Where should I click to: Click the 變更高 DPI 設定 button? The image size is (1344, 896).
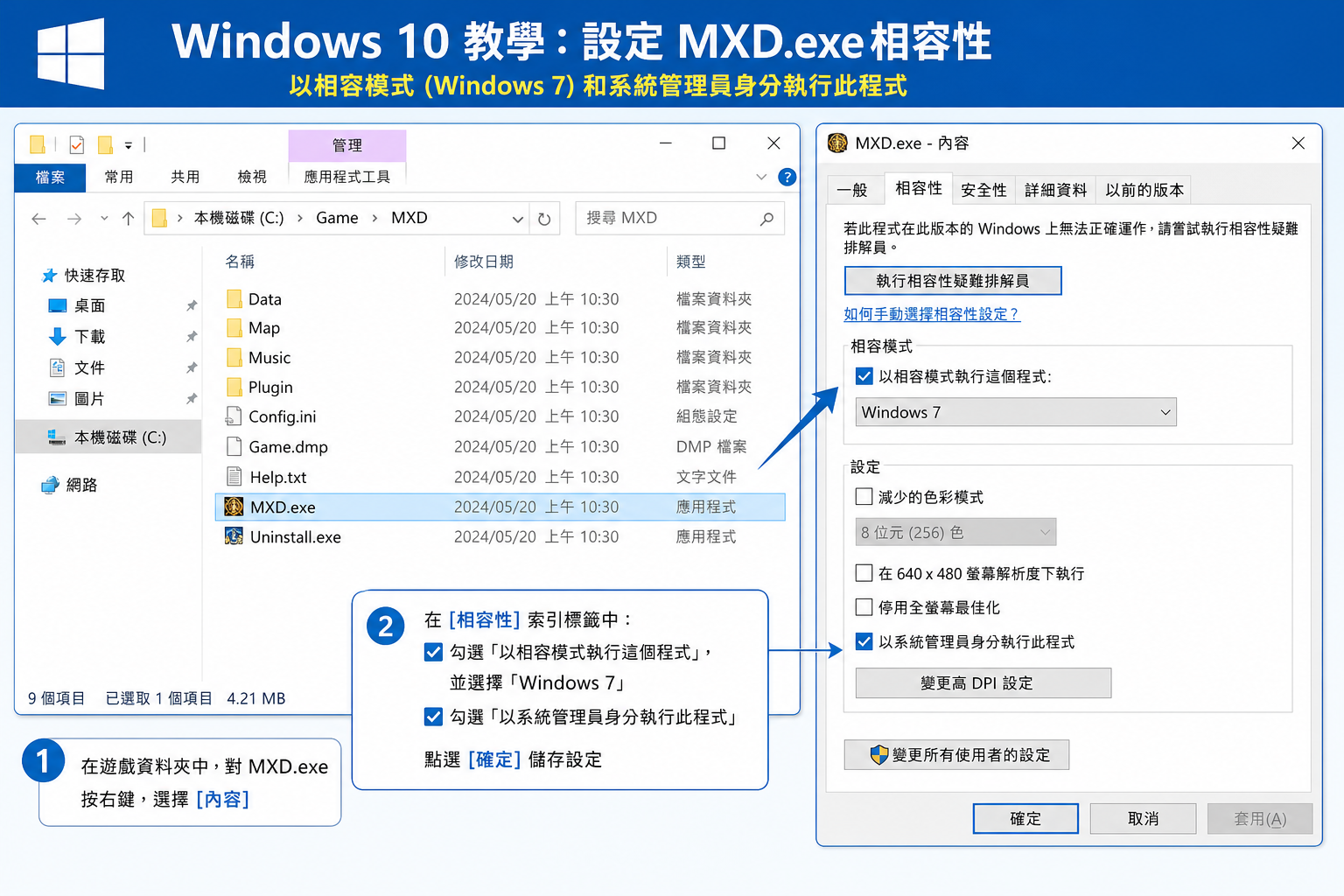(x=983, y=683)
